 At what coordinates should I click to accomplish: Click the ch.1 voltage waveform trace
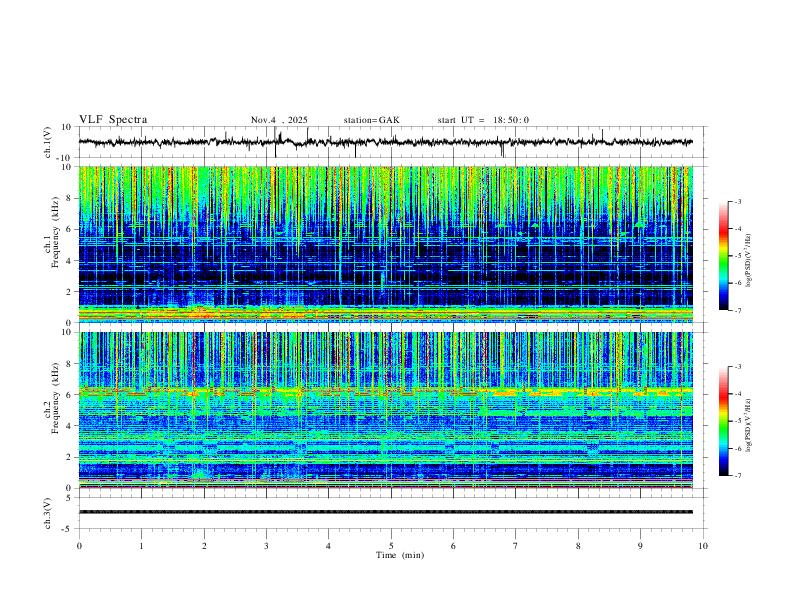coord(385,142)
